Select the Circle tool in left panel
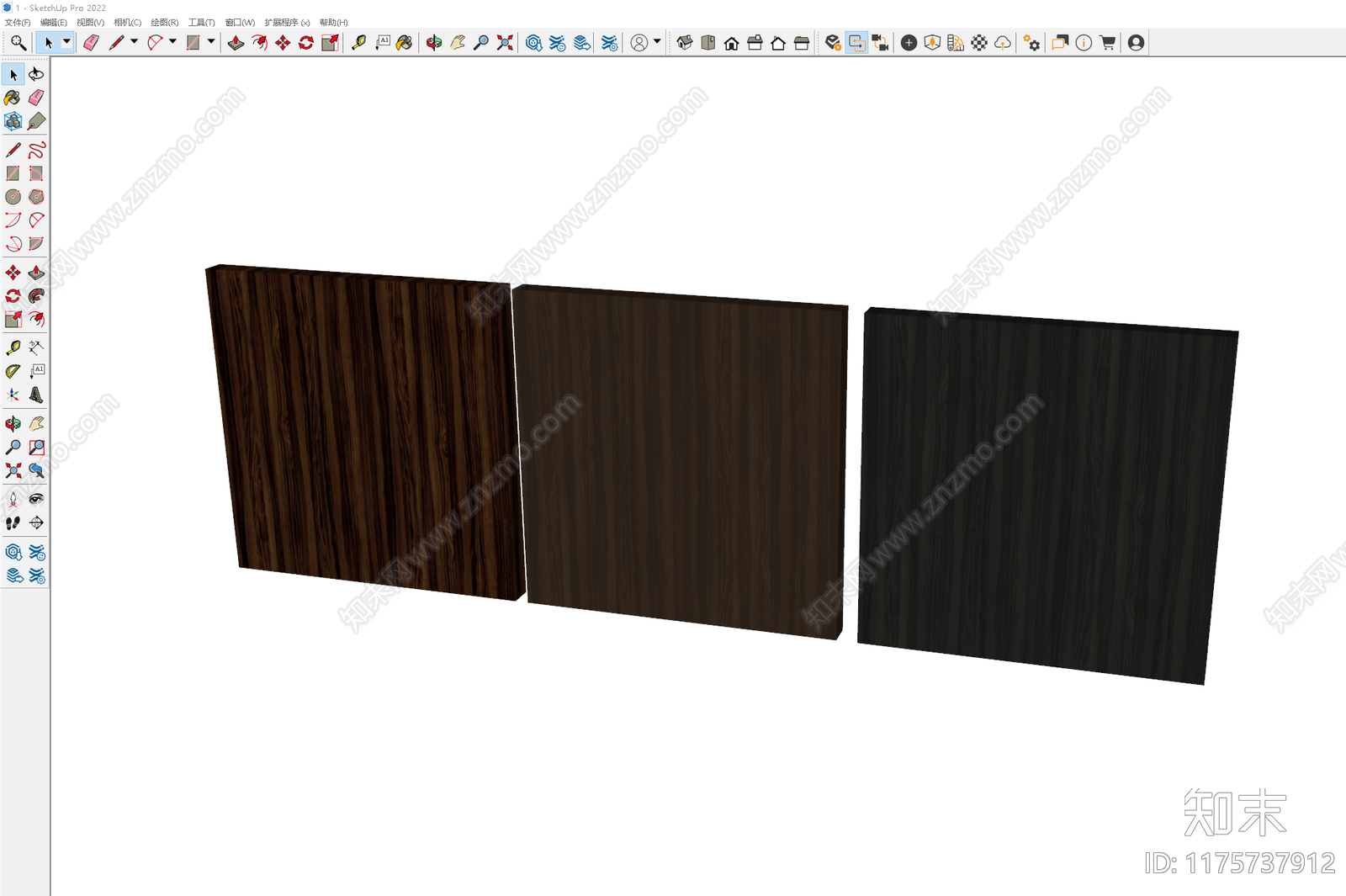Screen dimensions: 1346x896 point(13,197)
